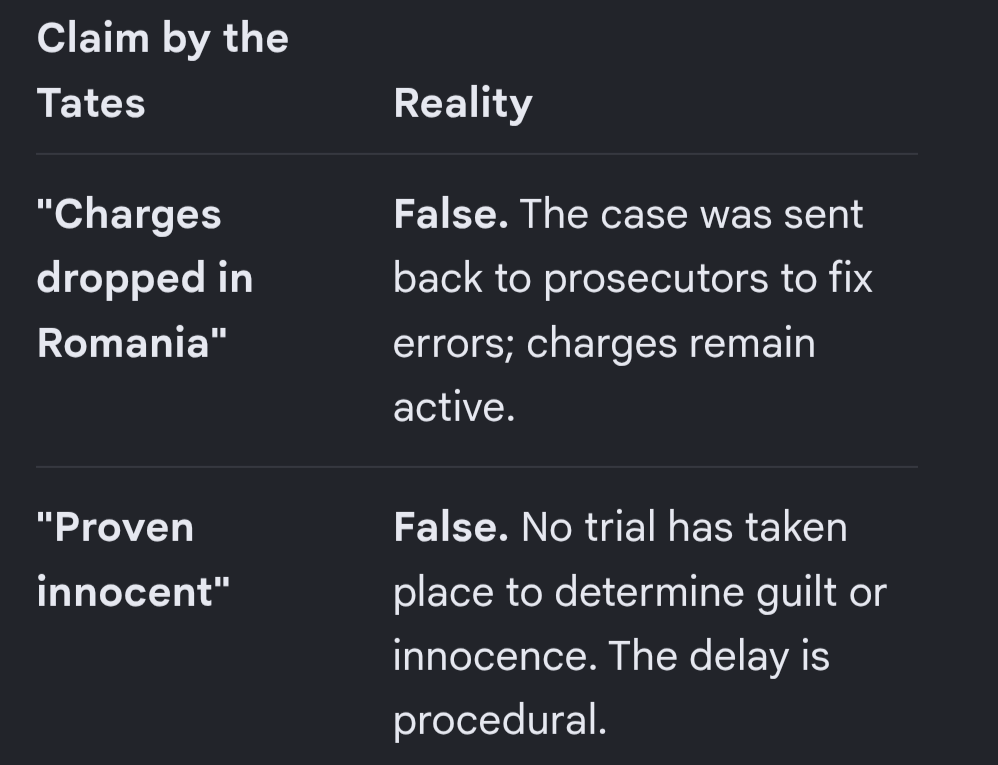Click the bold 'False.' in the first row
The height and width of the screenshot is (765, 998).
(x=451, y=214)
